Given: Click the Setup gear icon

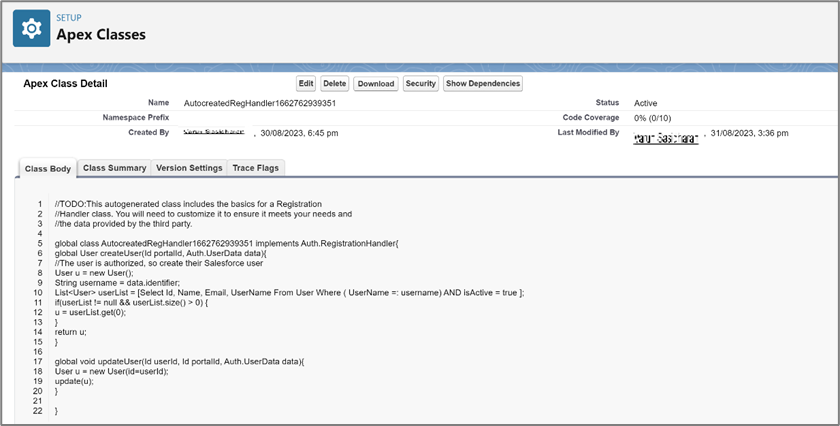Looking at the screenshot, I should point(31,29).
